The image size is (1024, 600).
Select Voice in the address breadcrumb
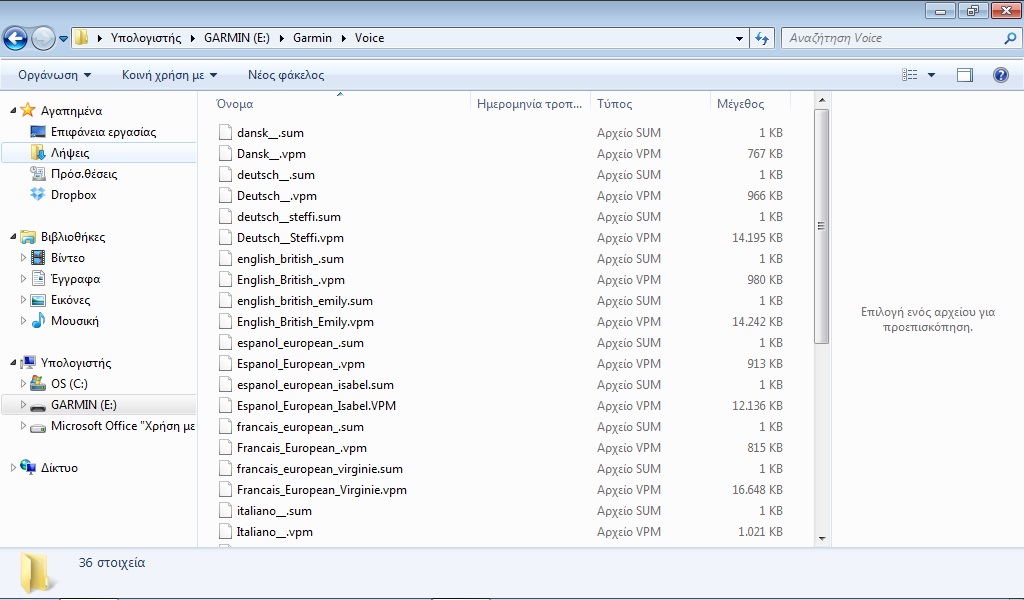pyautogui.click(x=370, y=38)
